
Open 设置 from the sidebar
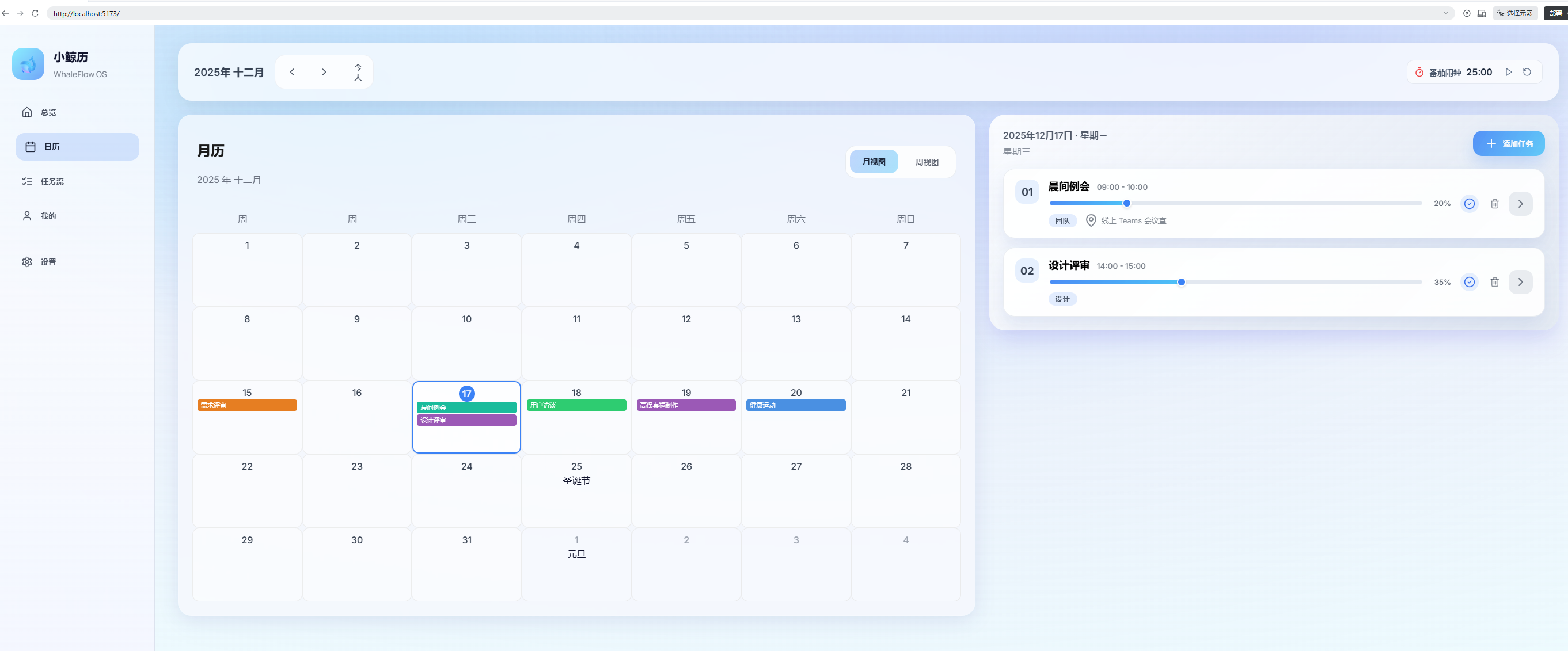47,262
